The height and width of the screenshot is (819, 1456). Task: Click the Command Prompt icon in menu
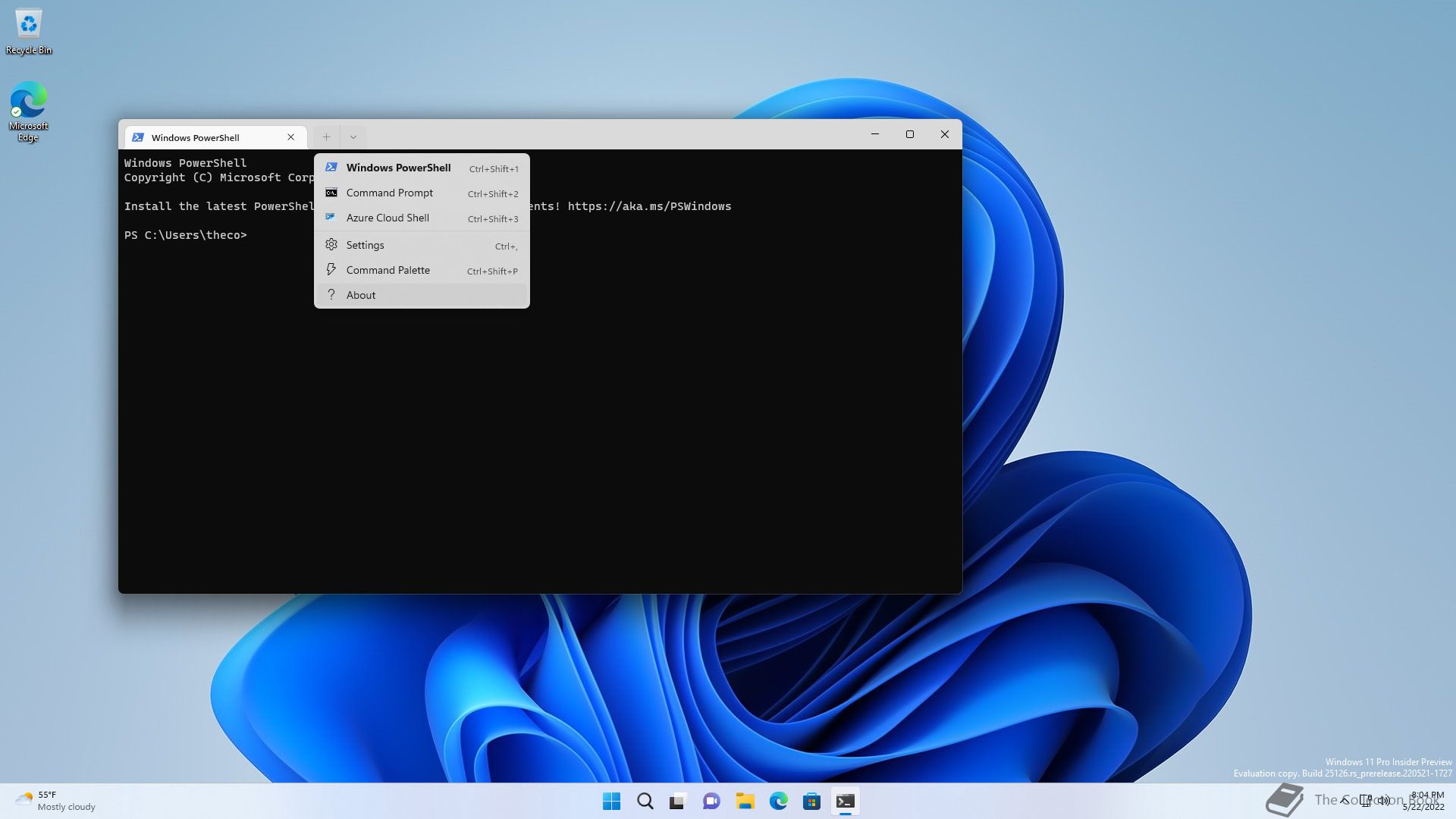[x=331, y=193]
